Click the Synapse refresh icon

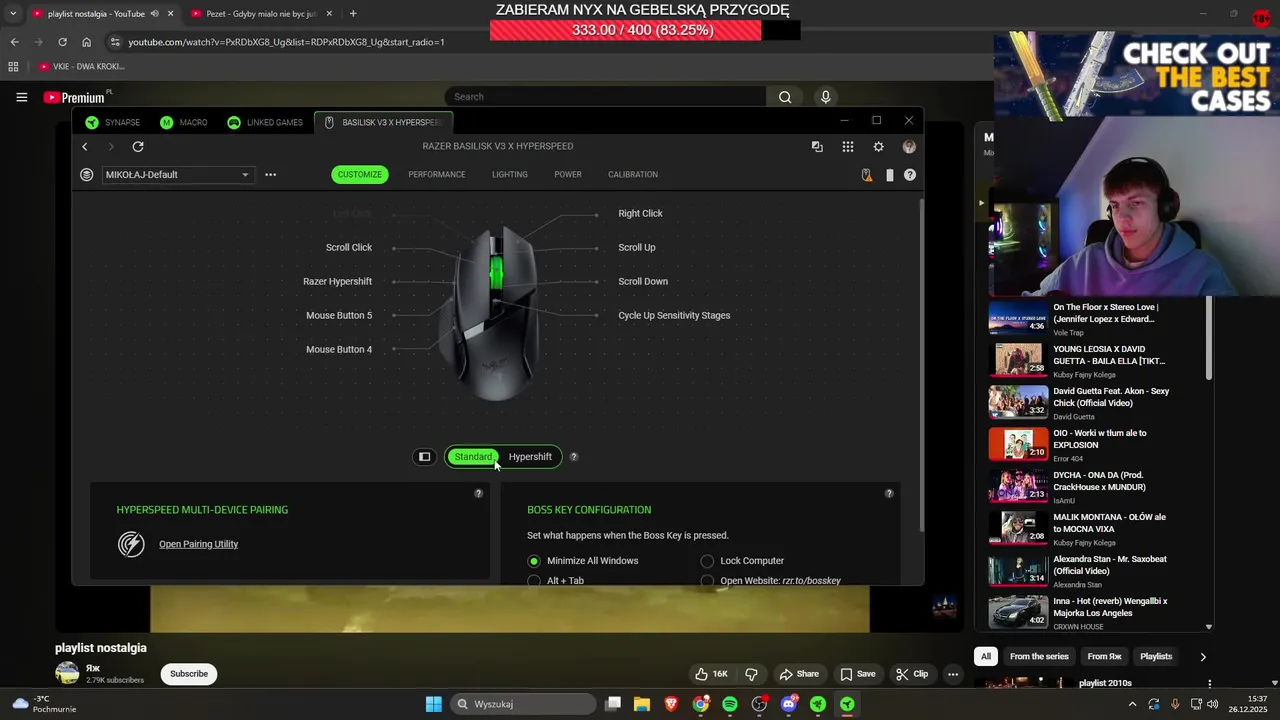pyautogui.click(x=138, y=147)
